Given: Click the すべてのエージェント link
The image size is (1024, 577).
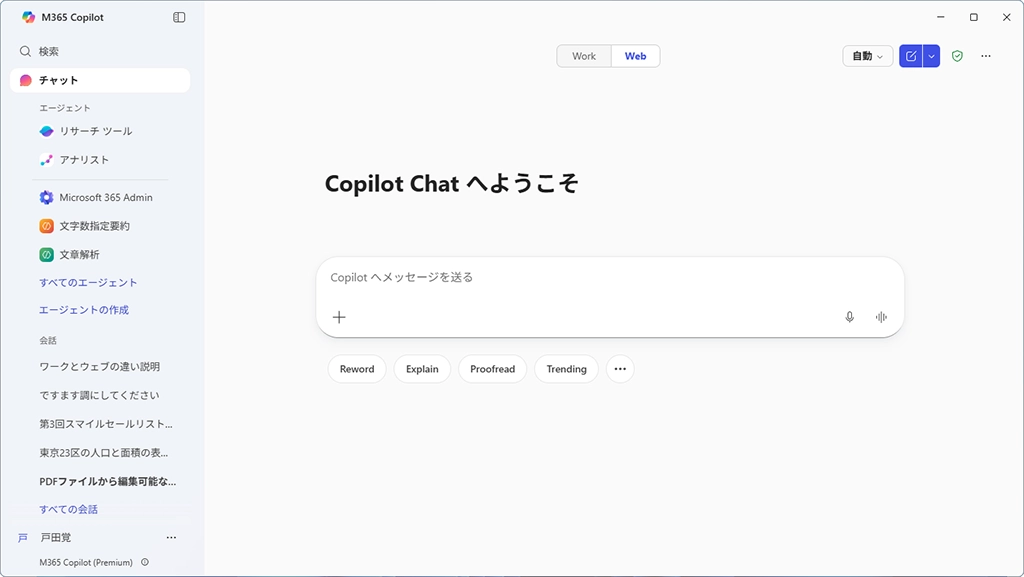Looking at the screenshot, I should pyautogui.click(x=88, y=283).
